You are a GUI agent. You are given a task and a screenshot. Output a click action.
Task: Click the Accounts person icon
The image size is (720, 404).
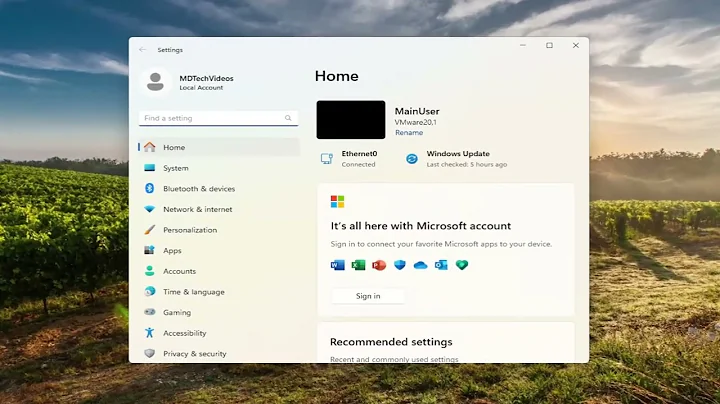150,271
